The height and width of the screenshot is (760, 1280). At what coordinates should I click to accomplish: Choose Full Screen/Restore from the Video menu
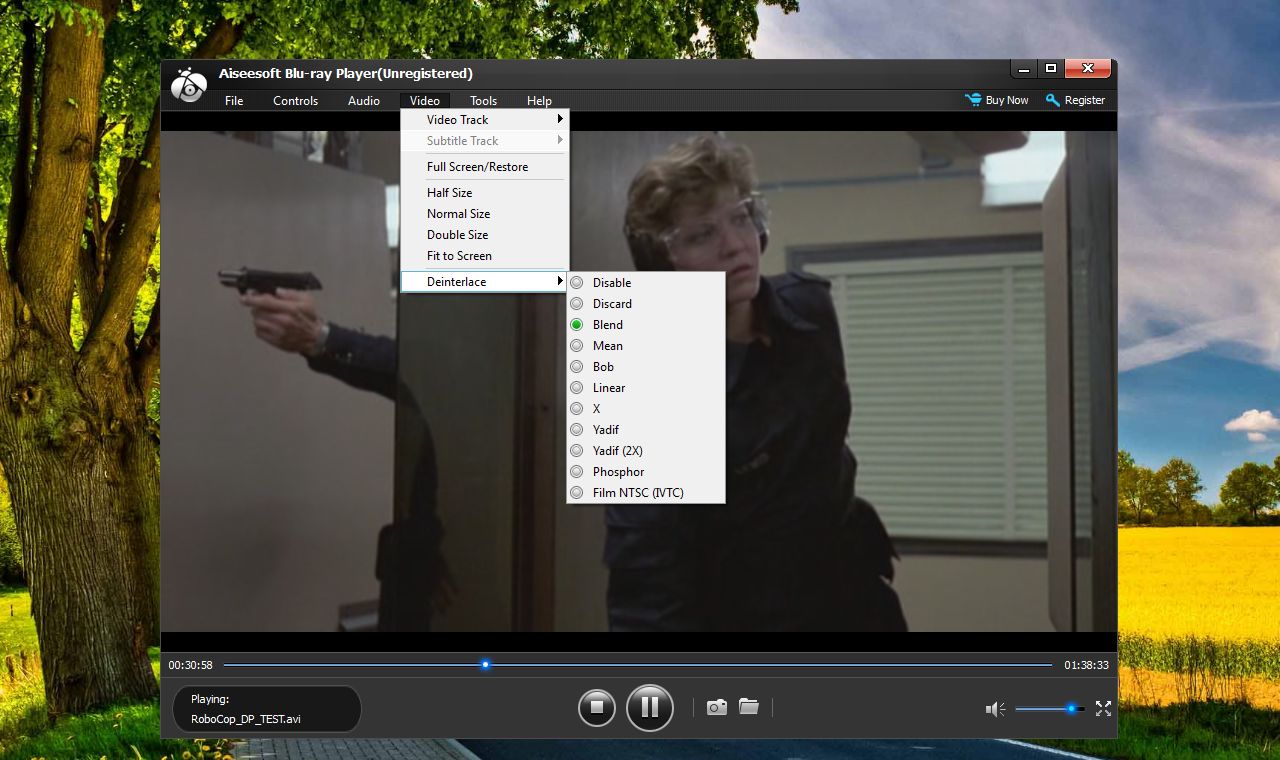[485, 167]
